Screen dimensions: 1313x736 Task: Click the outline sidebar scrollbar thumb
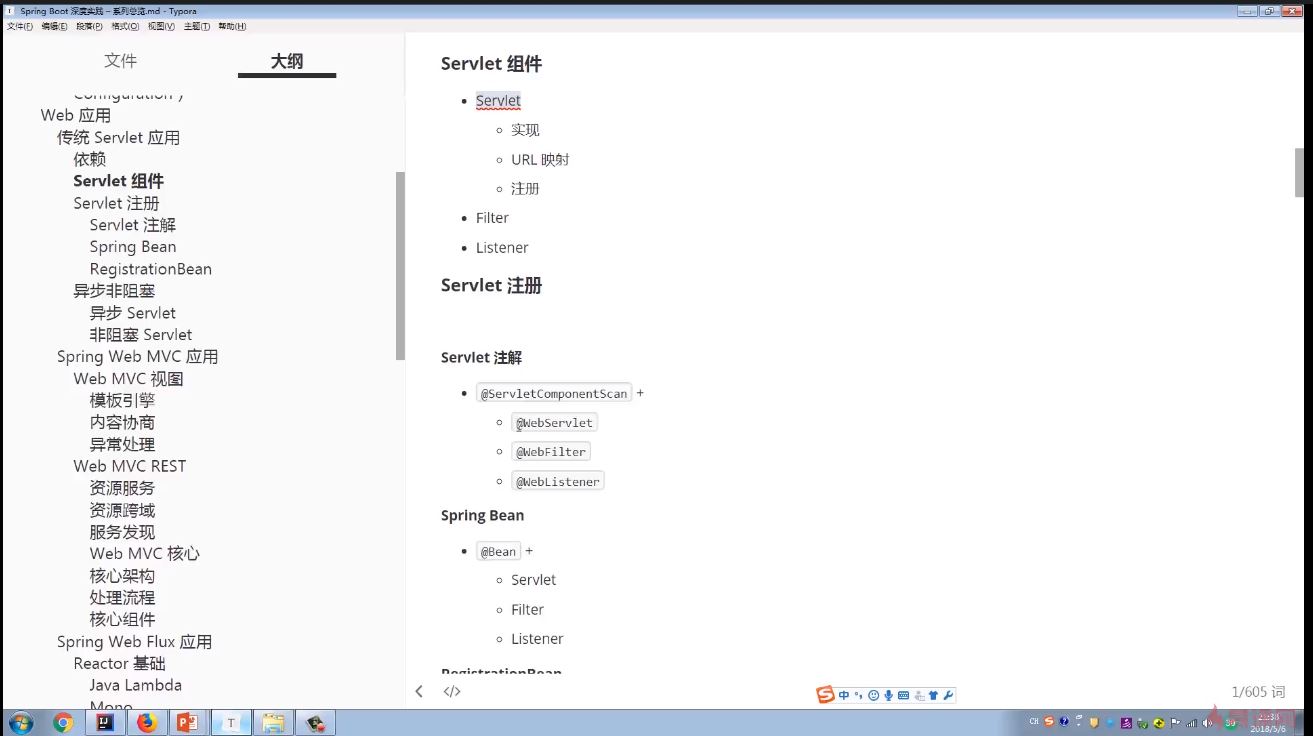(x=400, y=265)
